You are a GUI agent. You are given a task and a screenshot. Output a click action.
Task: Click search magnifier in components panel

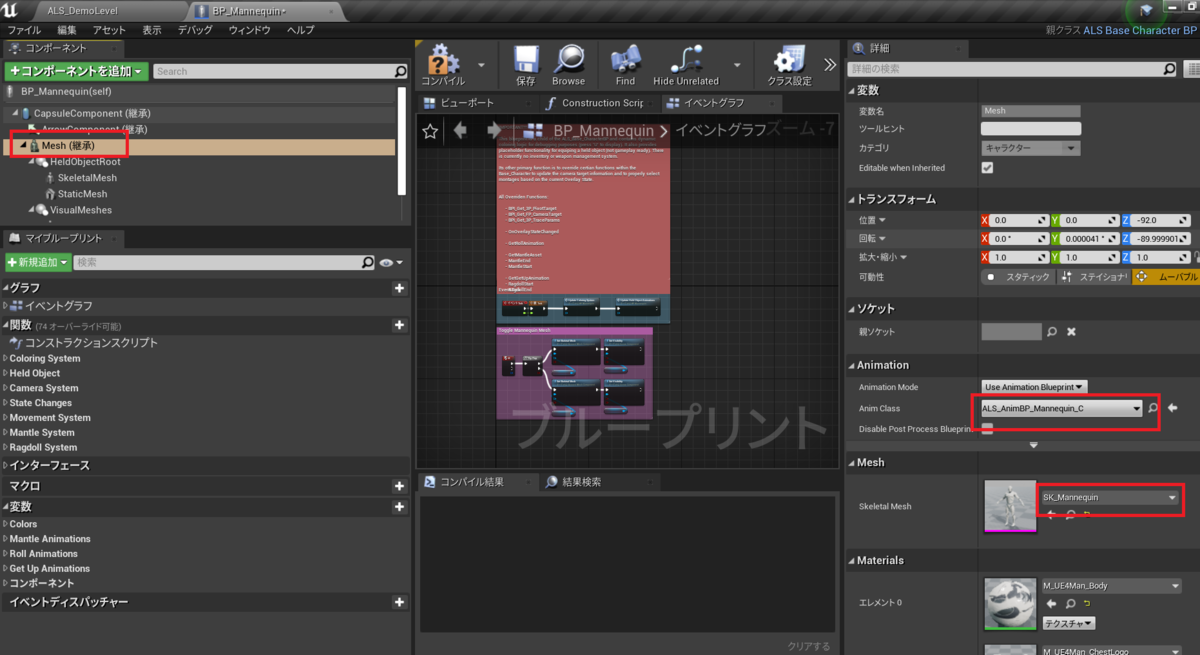pyautogui.click(x=400, y=71)
